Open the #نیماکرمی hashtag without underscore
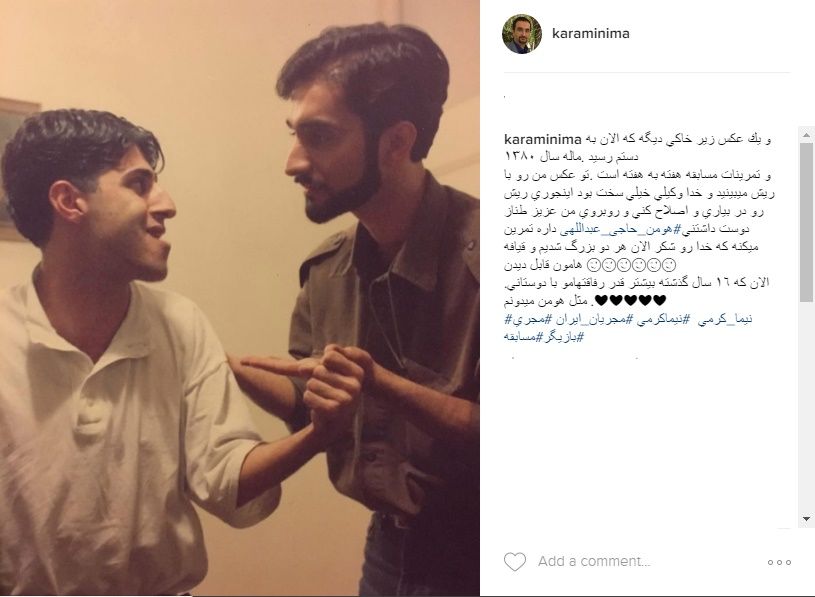 [657, 319]
